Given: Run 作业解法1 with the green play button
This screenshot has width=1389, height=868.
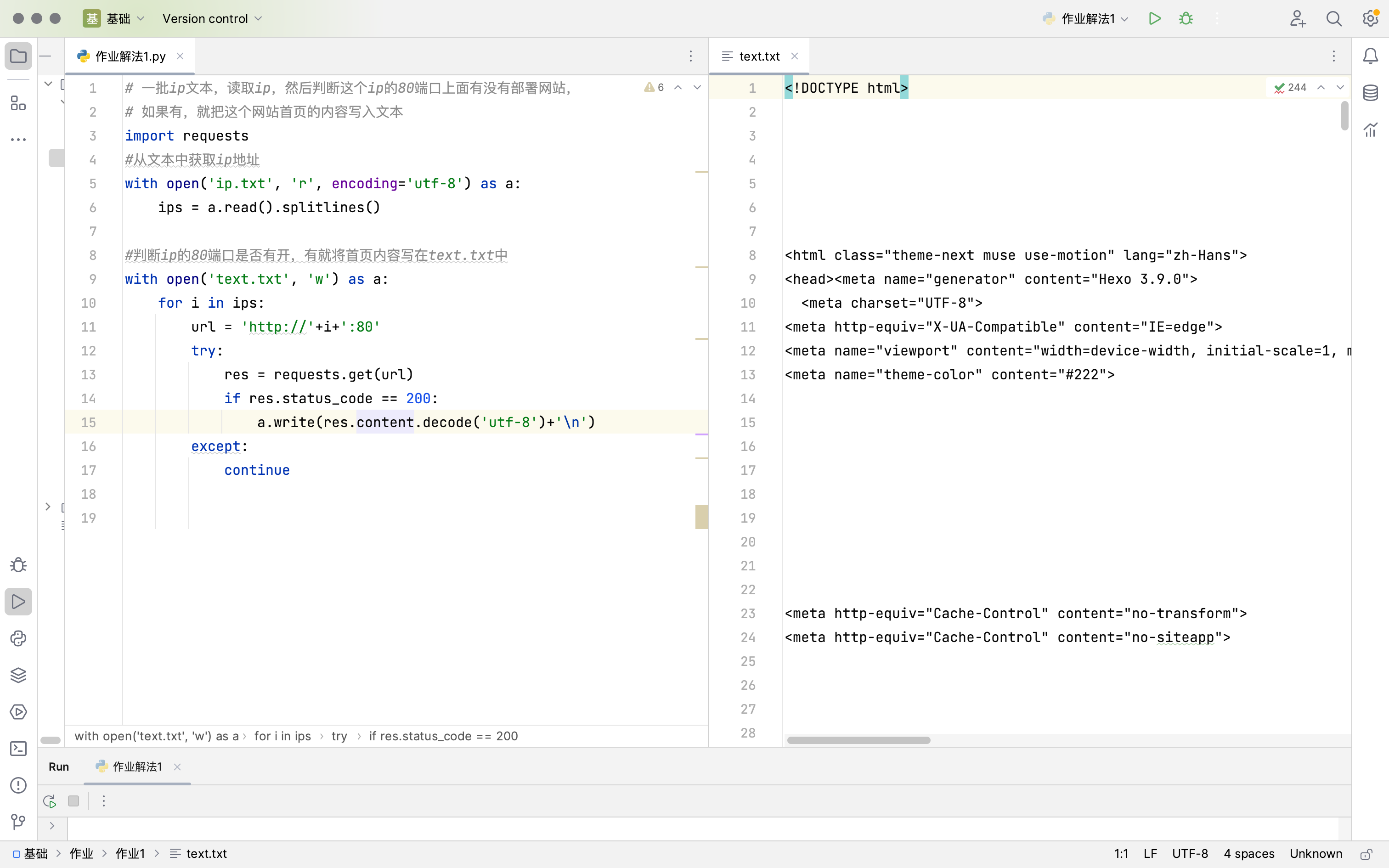Looking at the screenshot, I should pyautogui.click(x=1155, y=18).
